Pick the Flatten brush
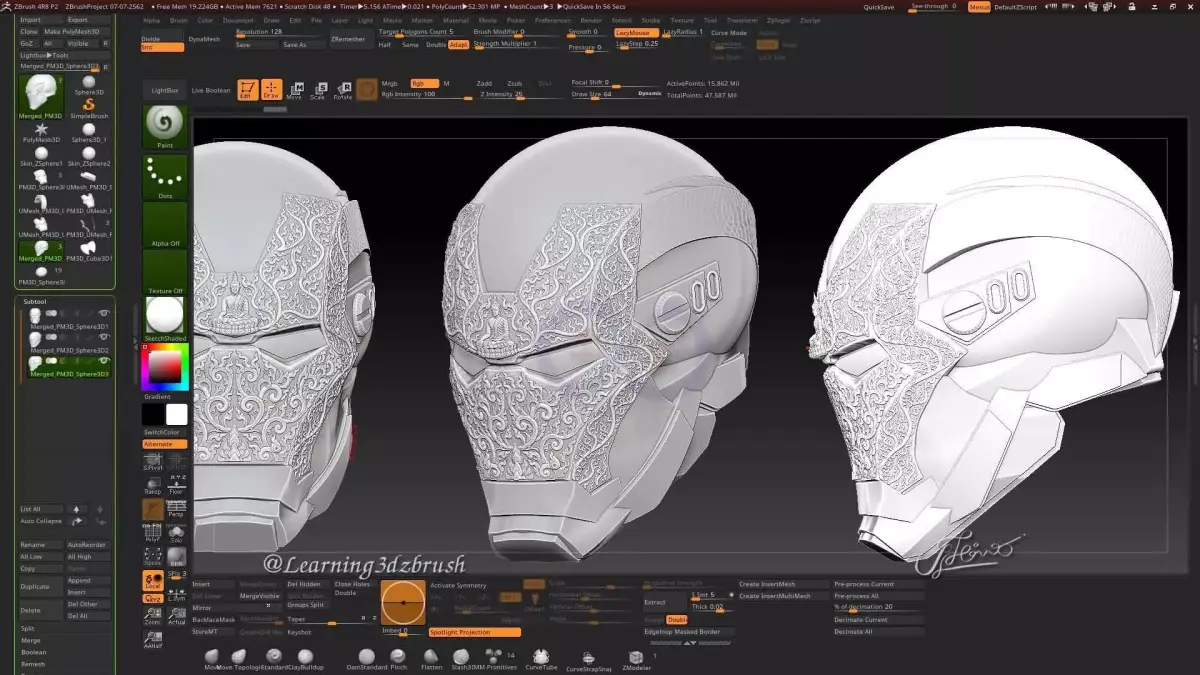Image resolution: width=1200 pixels, height=675 pixels. (431, 659)
